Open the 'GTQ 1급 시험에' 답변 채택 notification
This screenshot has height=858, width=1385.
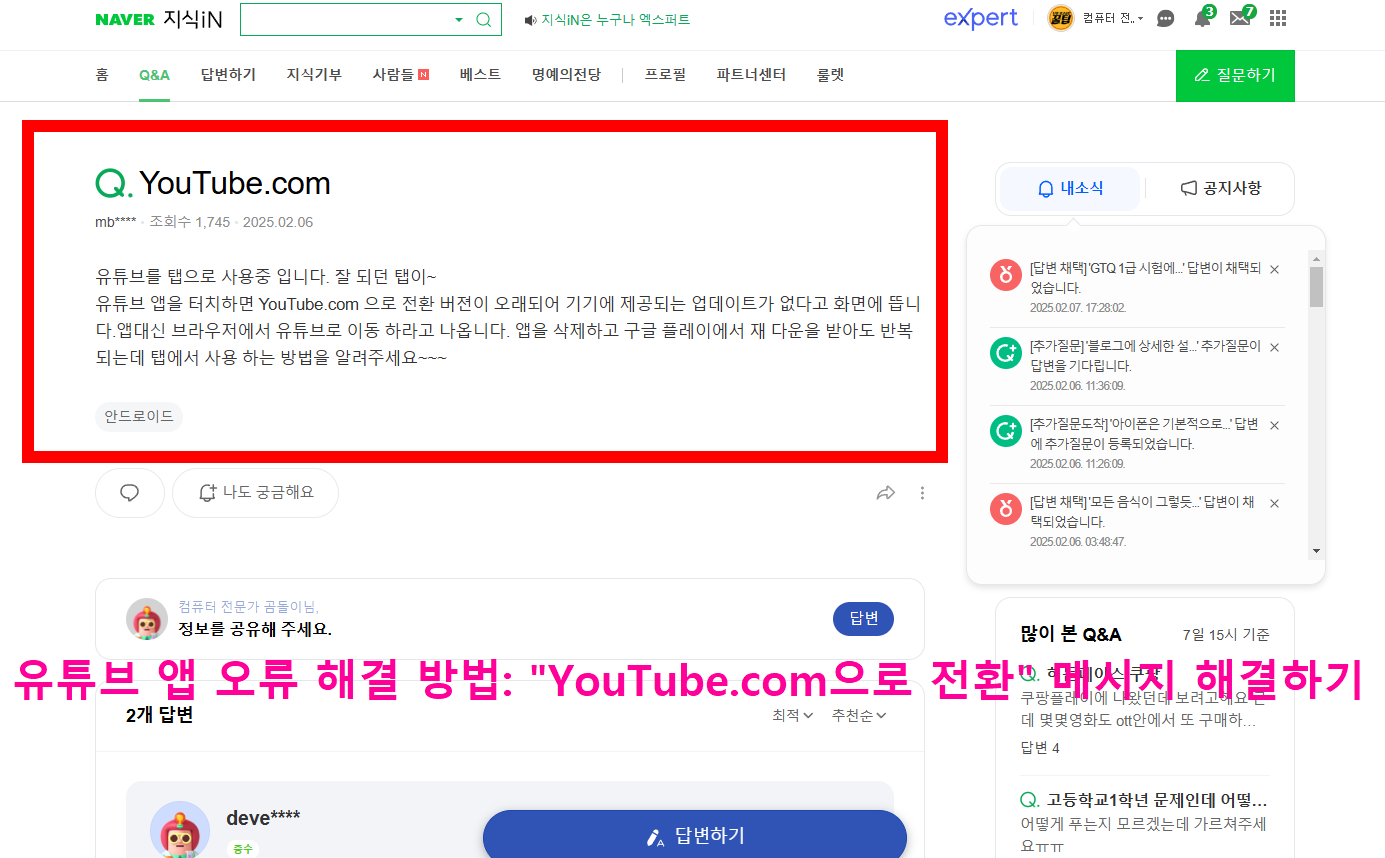coord(1145,279)
